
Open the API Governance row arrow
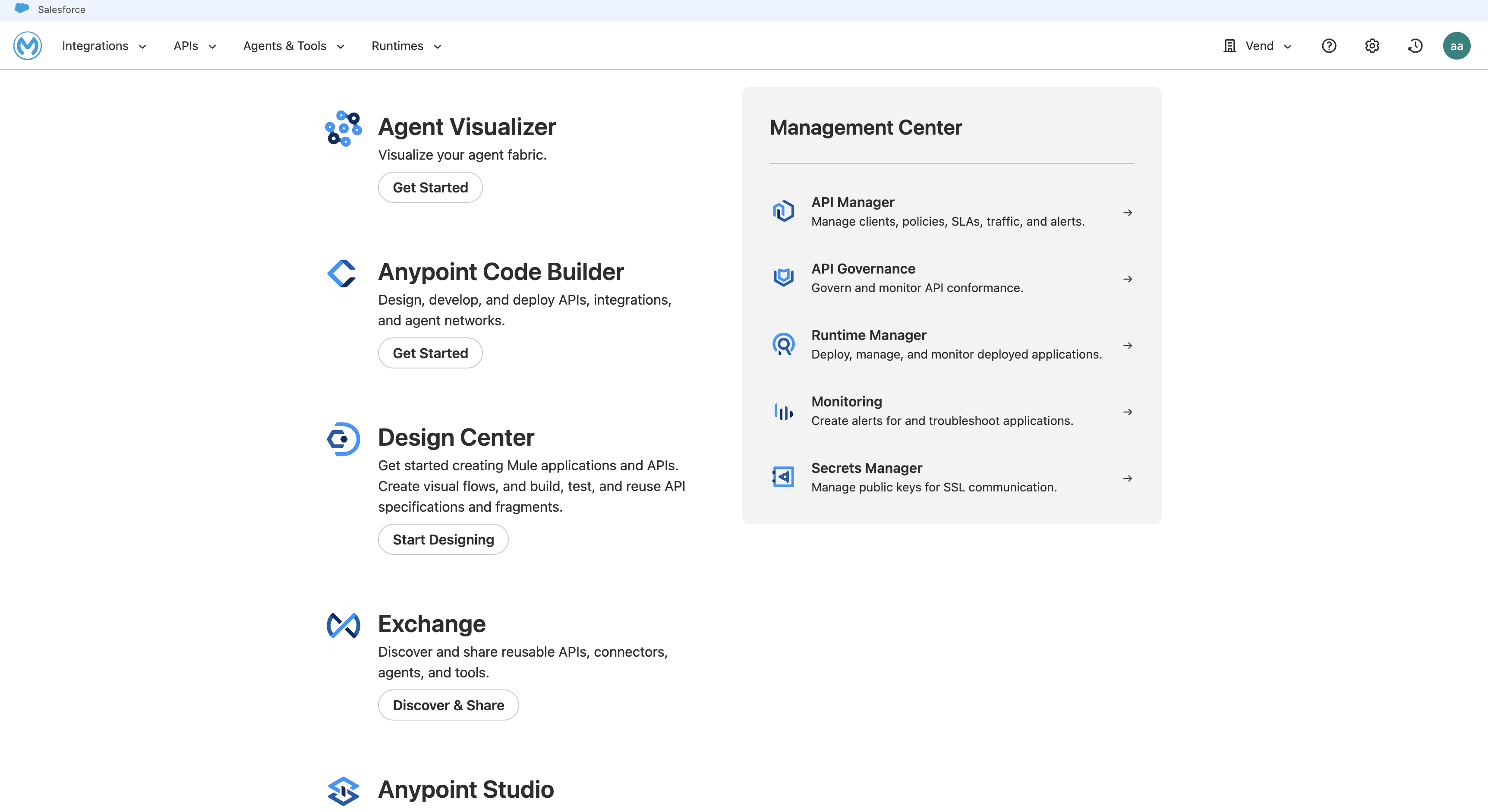pos(1127,279)
